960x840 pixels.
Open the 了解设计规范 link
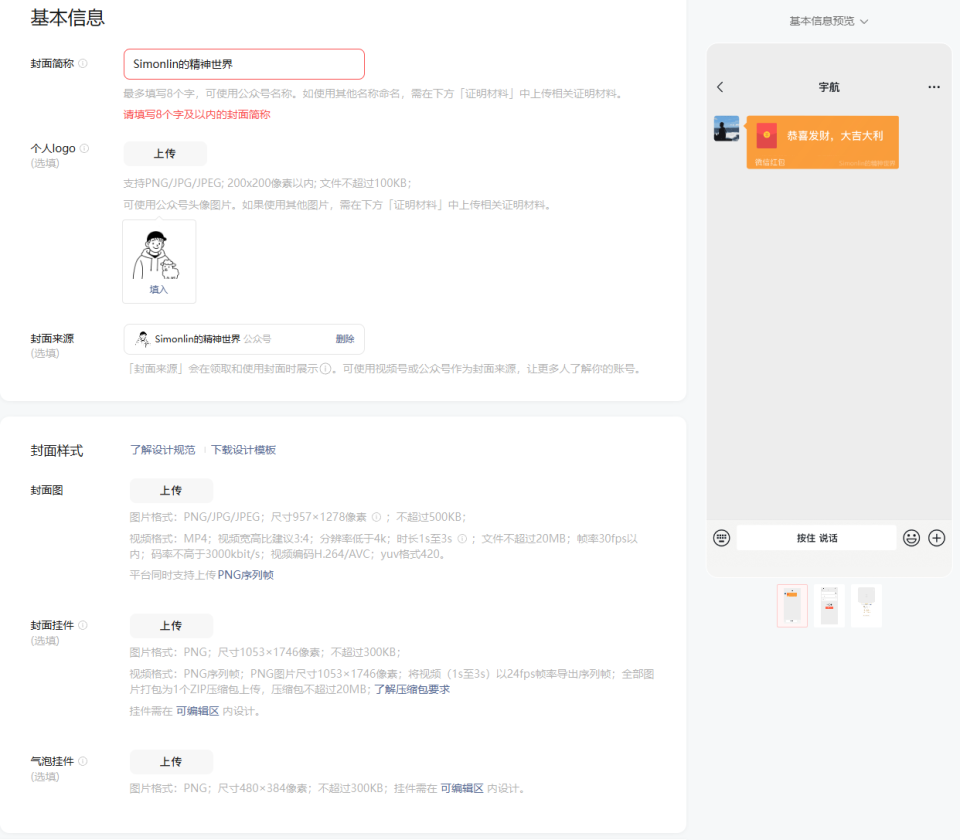(x=162, y=450)
